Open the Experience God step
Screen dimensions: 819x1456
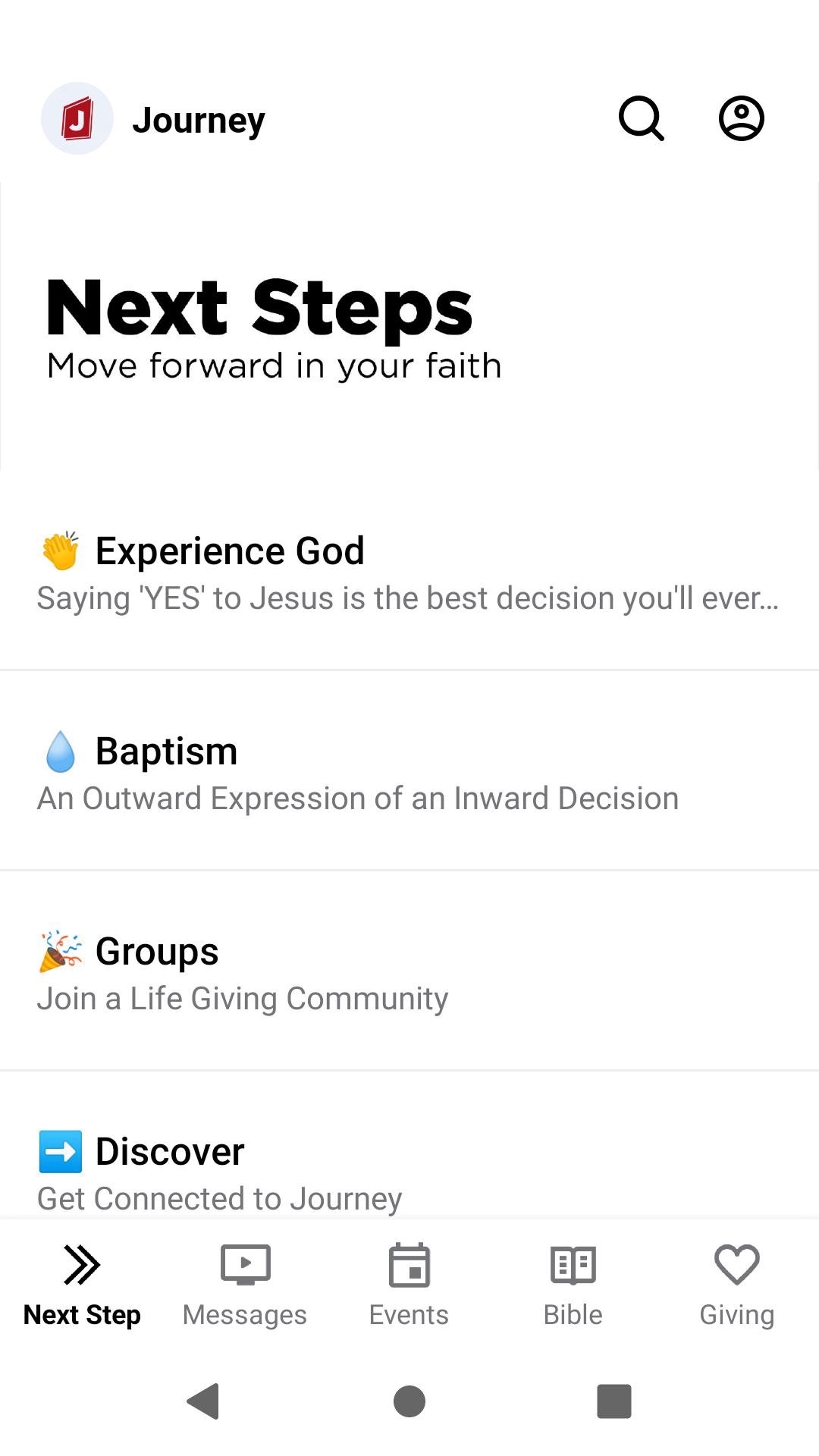[230, 551]
